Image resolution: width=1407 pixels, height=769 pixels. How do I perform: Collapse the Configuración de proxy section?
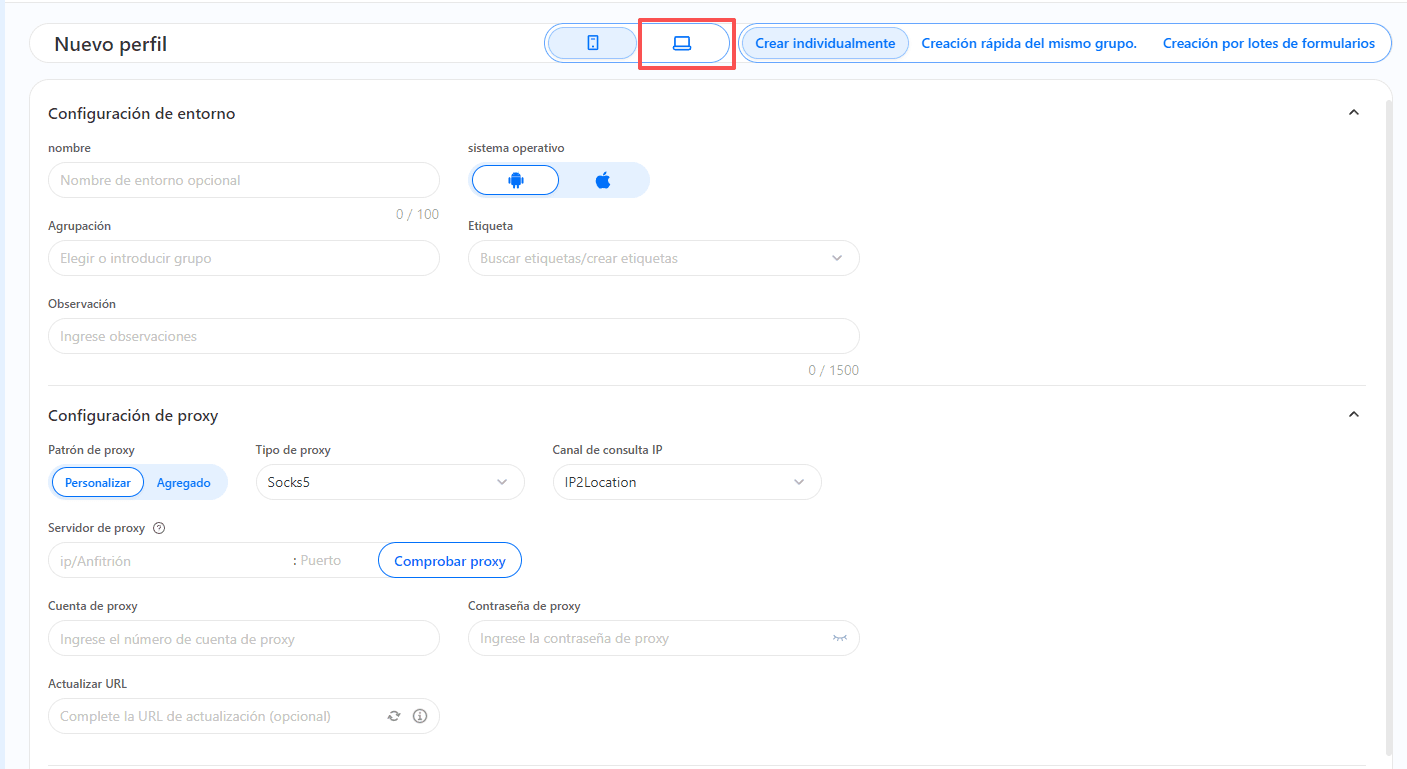(x=1353, y=415)
